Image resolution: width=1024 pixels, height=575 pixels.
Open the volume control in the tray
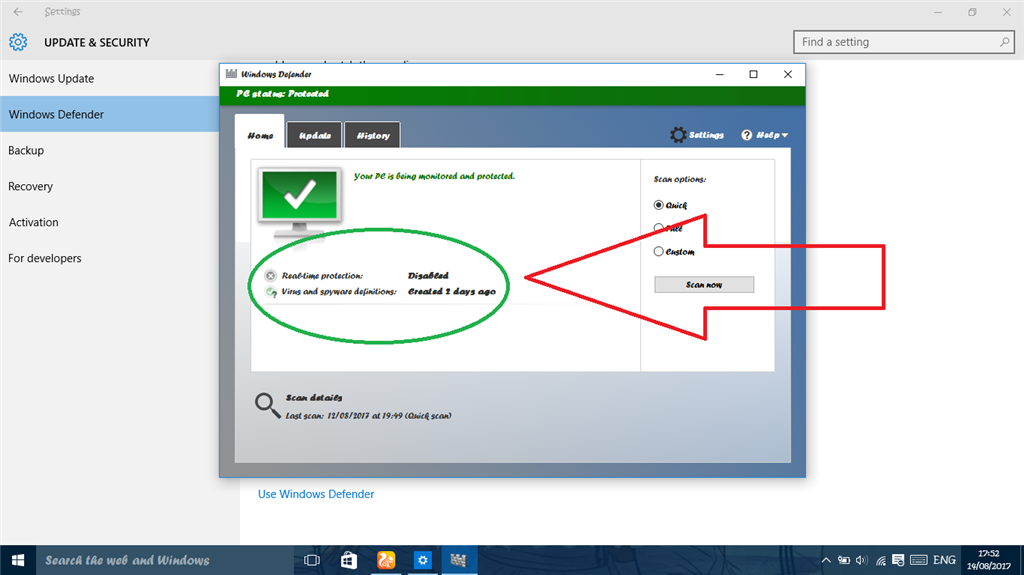pyautogui.click(x=861, y=560)
